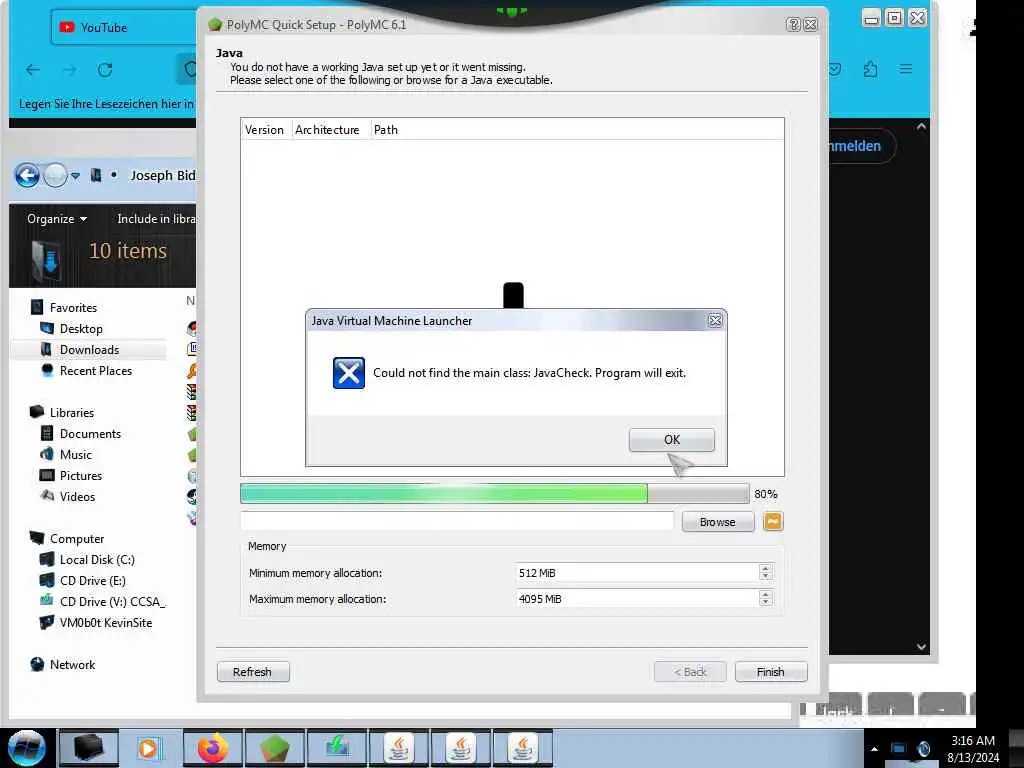Select Desktop in Explorer sidebar

pos(81,328)
